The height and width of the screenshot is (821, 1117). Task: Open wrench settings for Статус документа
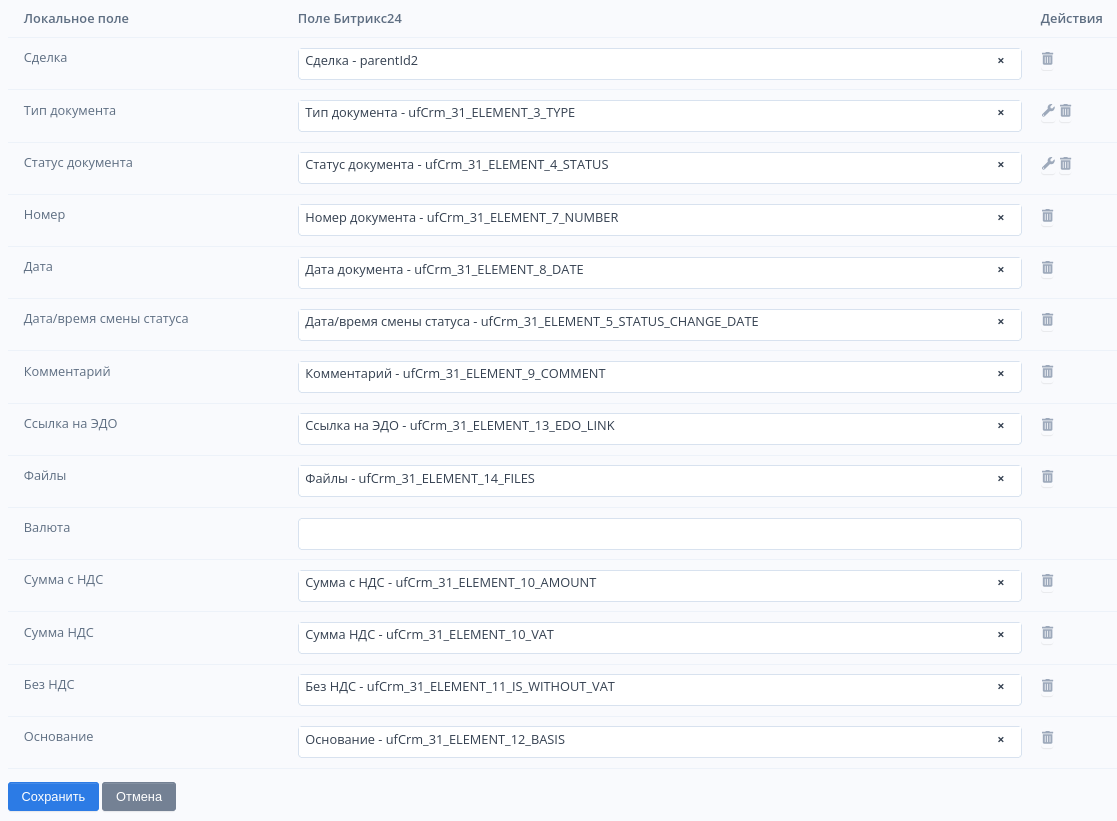(1048, 164)
